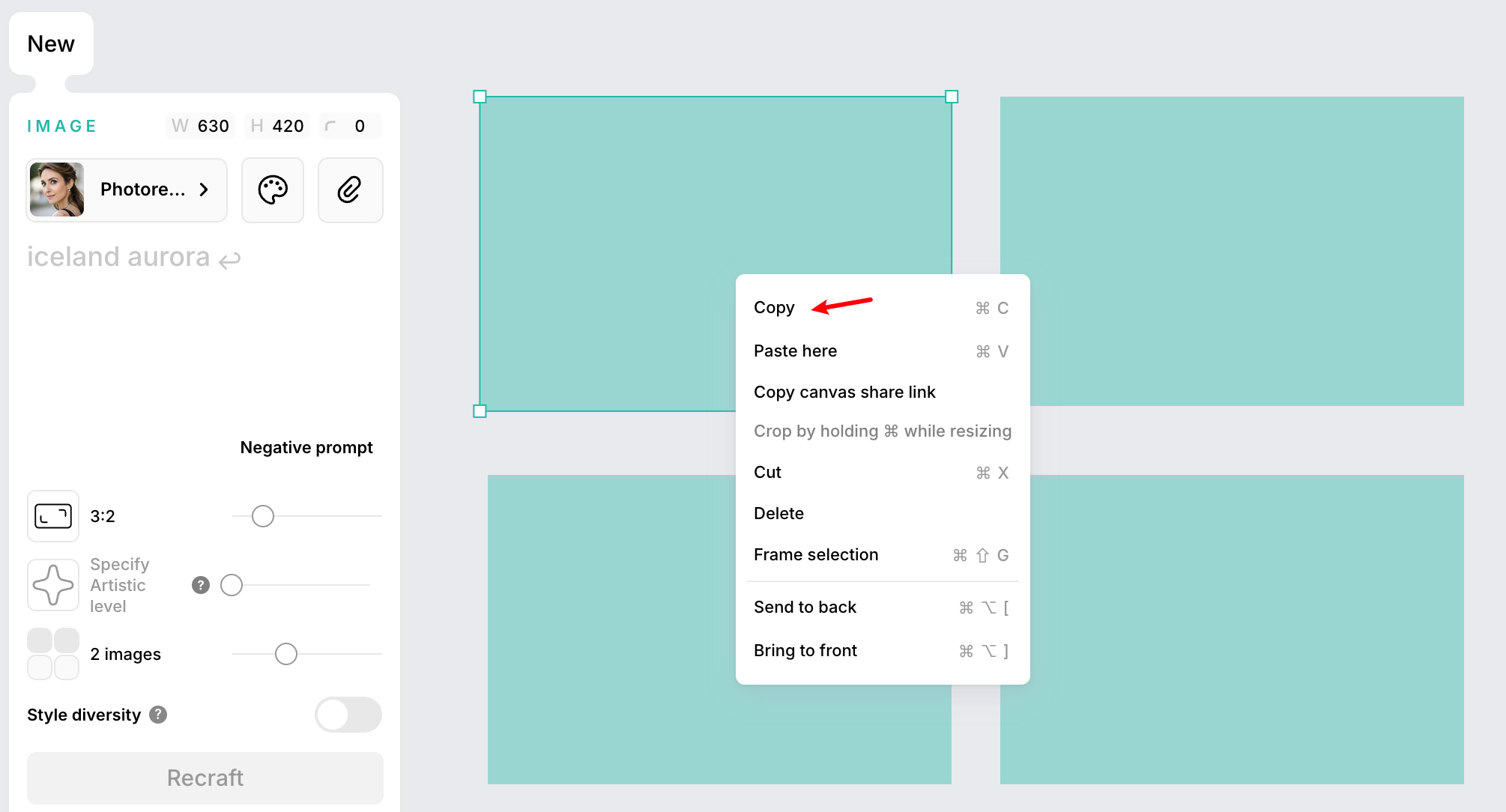Toggle the Style diversity switch
The image size is (1506, 812).
348,715
